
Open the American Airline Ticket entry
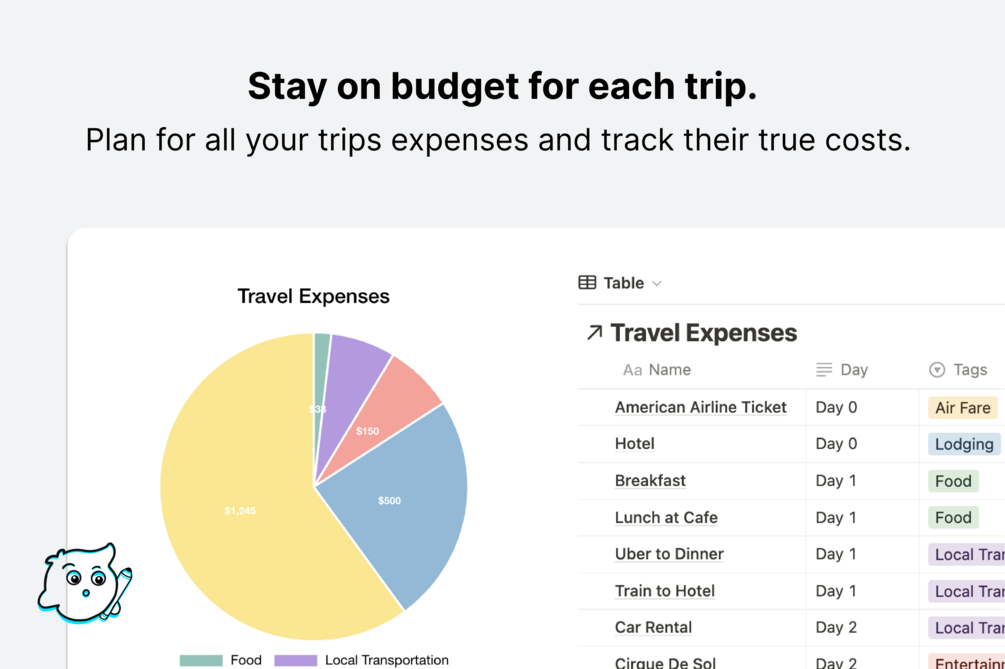pos(700,407)
